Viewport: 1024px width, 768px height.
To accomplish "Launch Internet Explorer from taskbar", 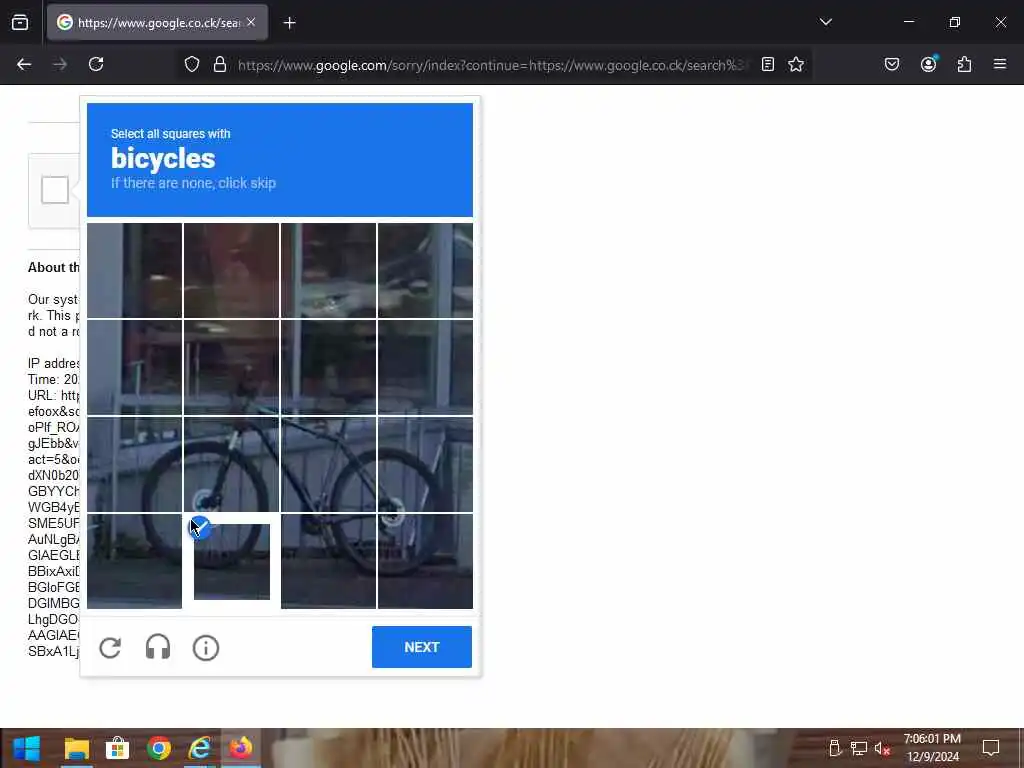I will (200, 748).
